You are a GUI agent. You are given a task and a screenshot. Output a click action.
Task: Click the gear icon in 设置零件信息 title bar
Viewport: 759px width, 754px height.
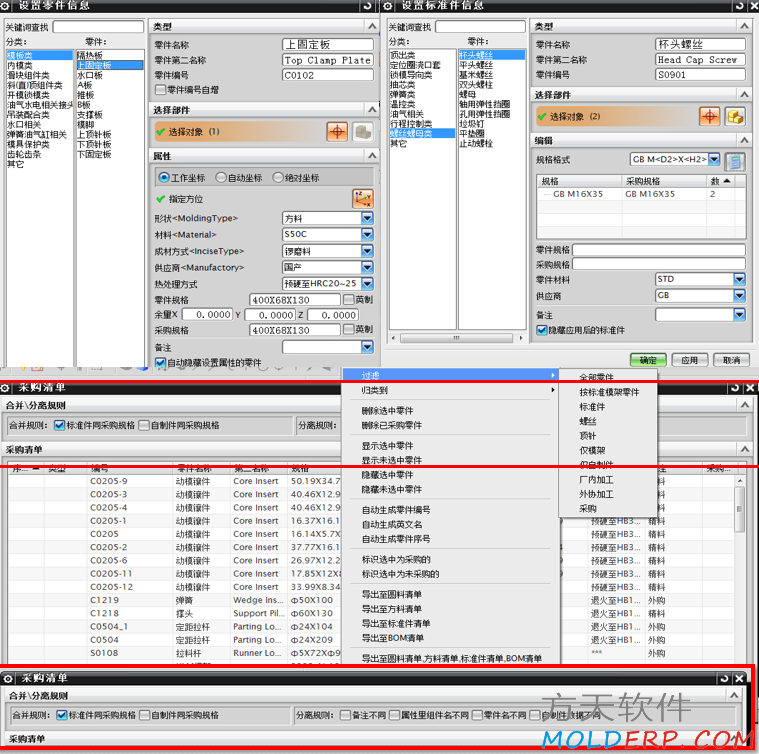click(x=7, y=6)
